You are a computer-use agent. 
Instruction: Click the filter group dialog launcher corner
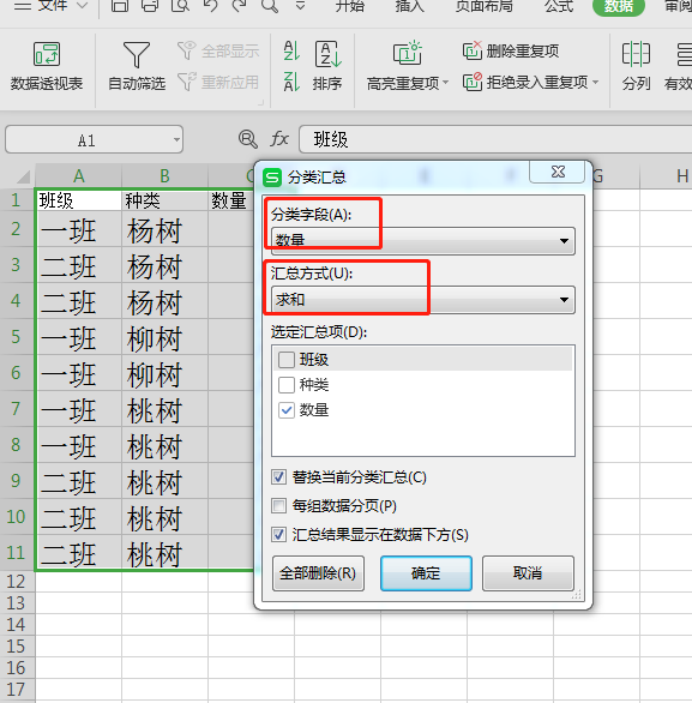tap(261, 103)
